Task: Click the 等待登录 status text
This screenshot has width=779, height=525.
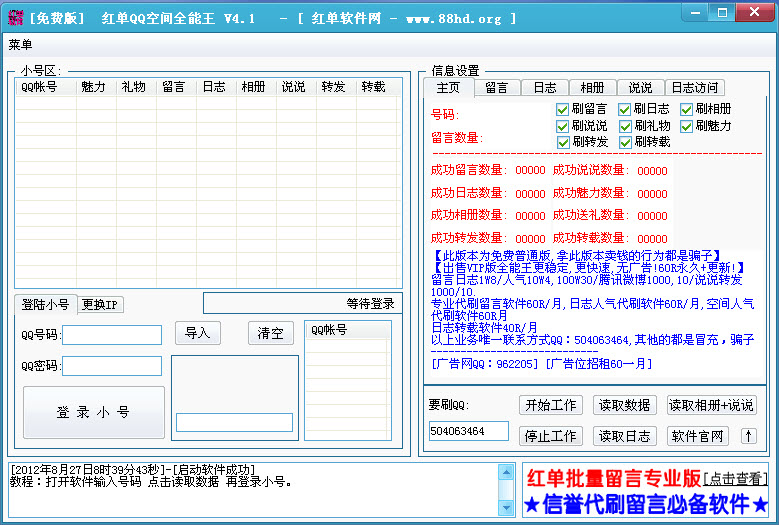Action: point(370,303)
